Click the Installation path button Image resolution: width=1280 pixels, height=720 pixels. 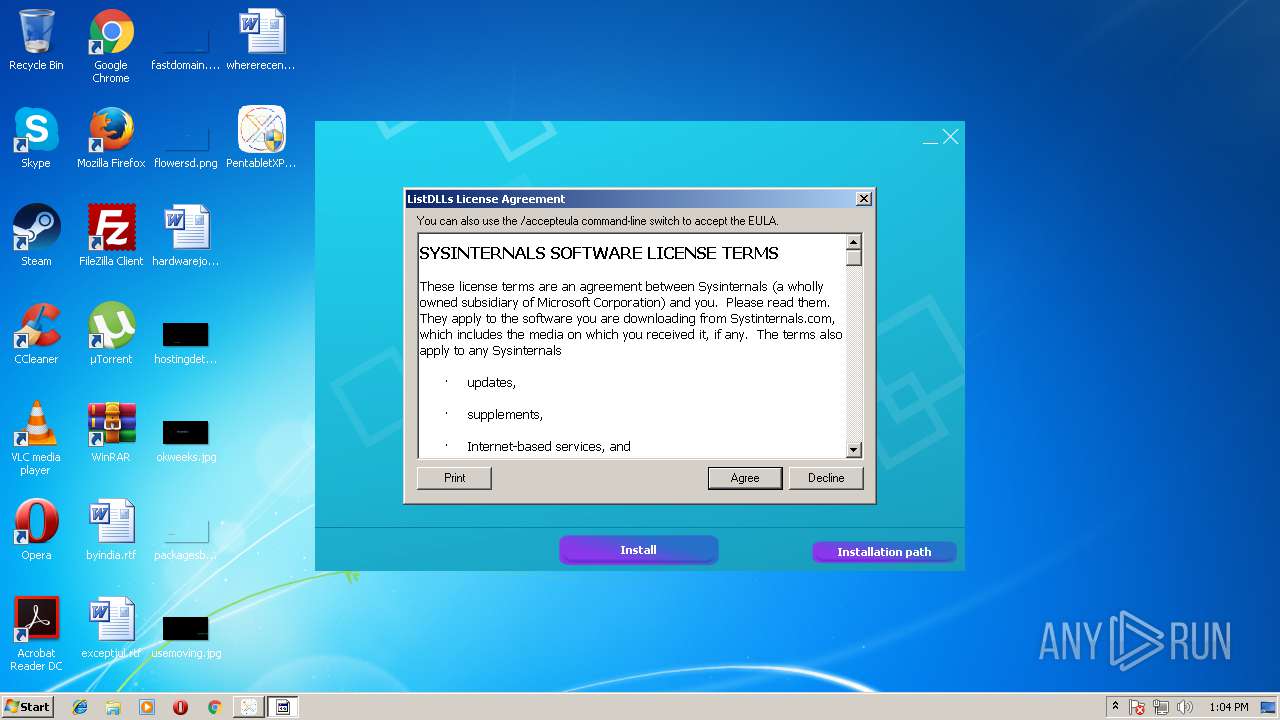point(884,552)
